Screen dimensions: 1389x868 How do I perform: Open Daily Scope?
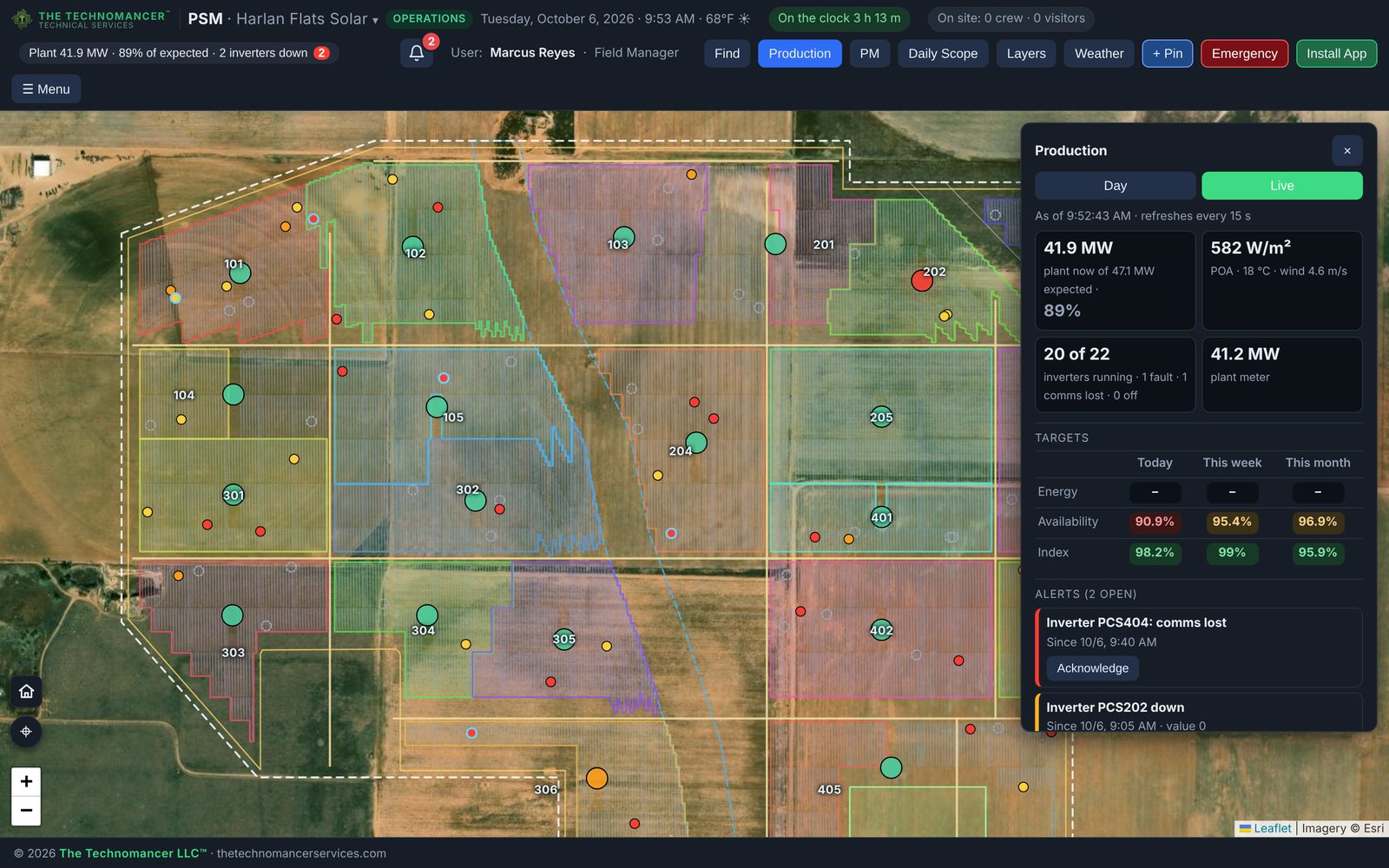tap(943, 53)
